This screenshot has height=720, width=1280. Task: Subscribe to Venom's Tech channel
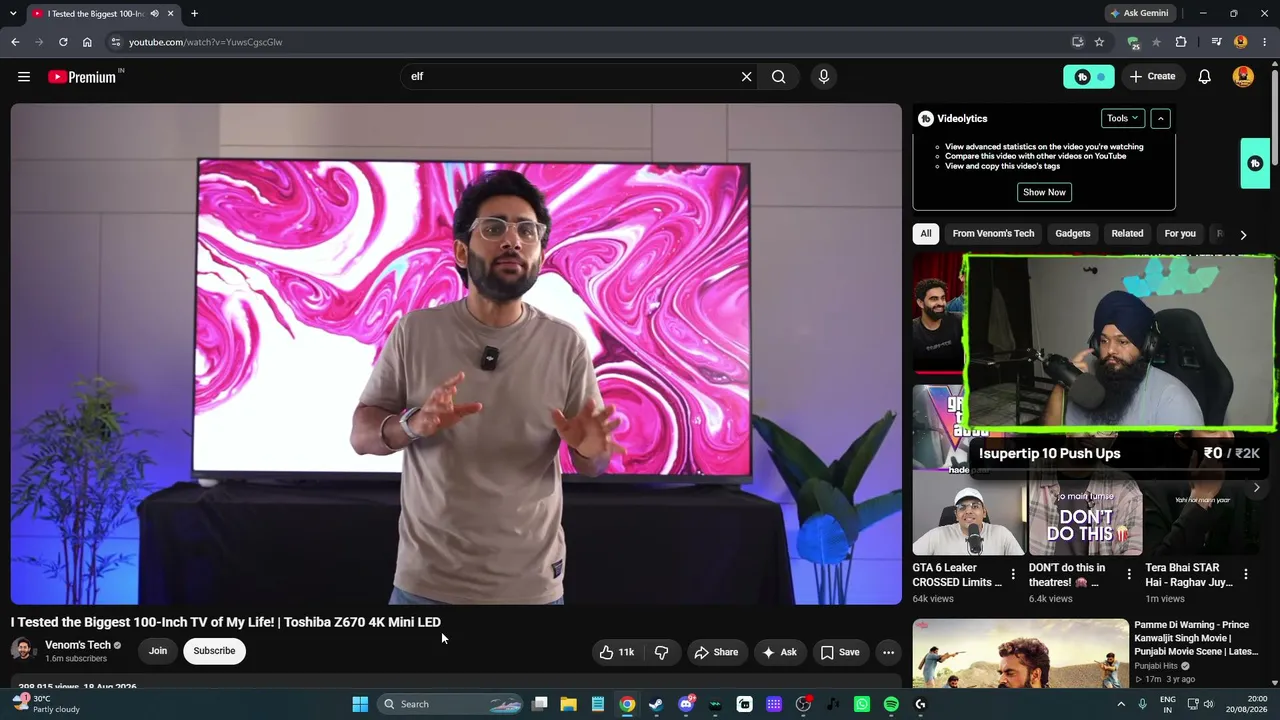click(x=214, y=651)
